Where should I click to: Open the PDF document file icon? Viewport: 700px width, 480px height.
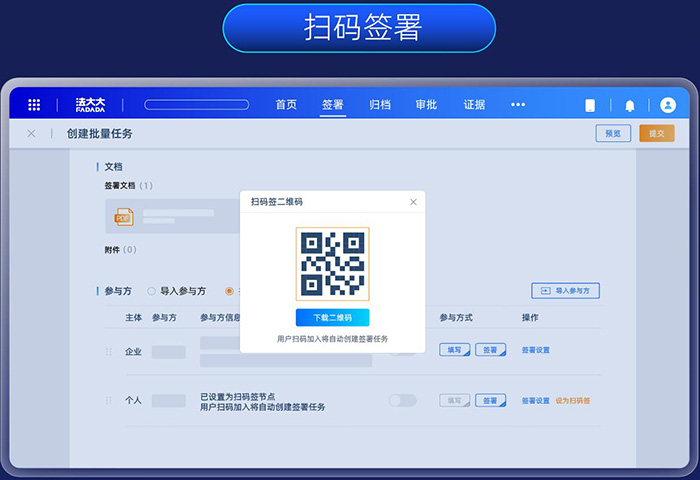(x=124, y=217)
